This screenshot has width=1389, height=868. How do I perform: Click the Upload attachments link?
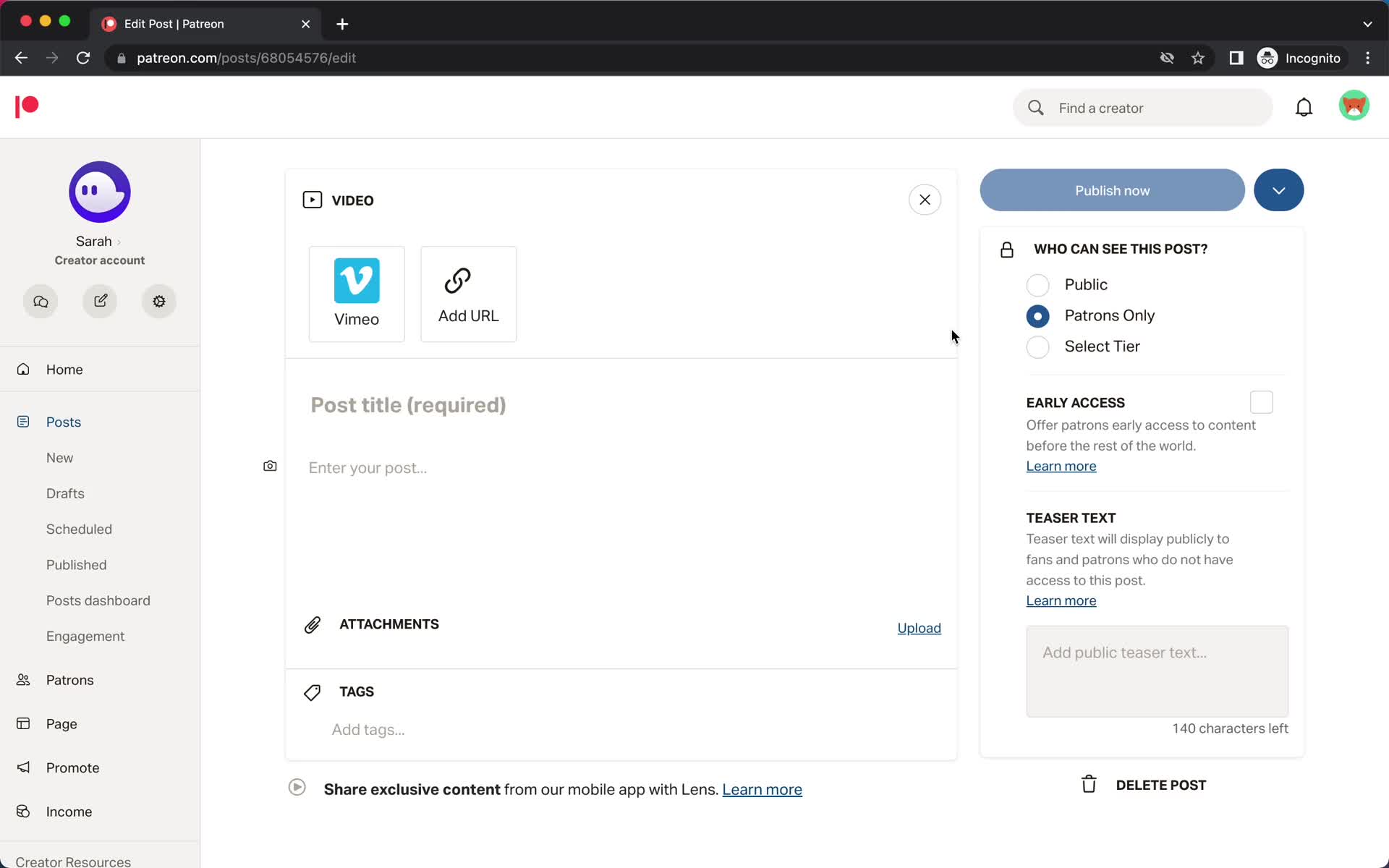(919, 627)
